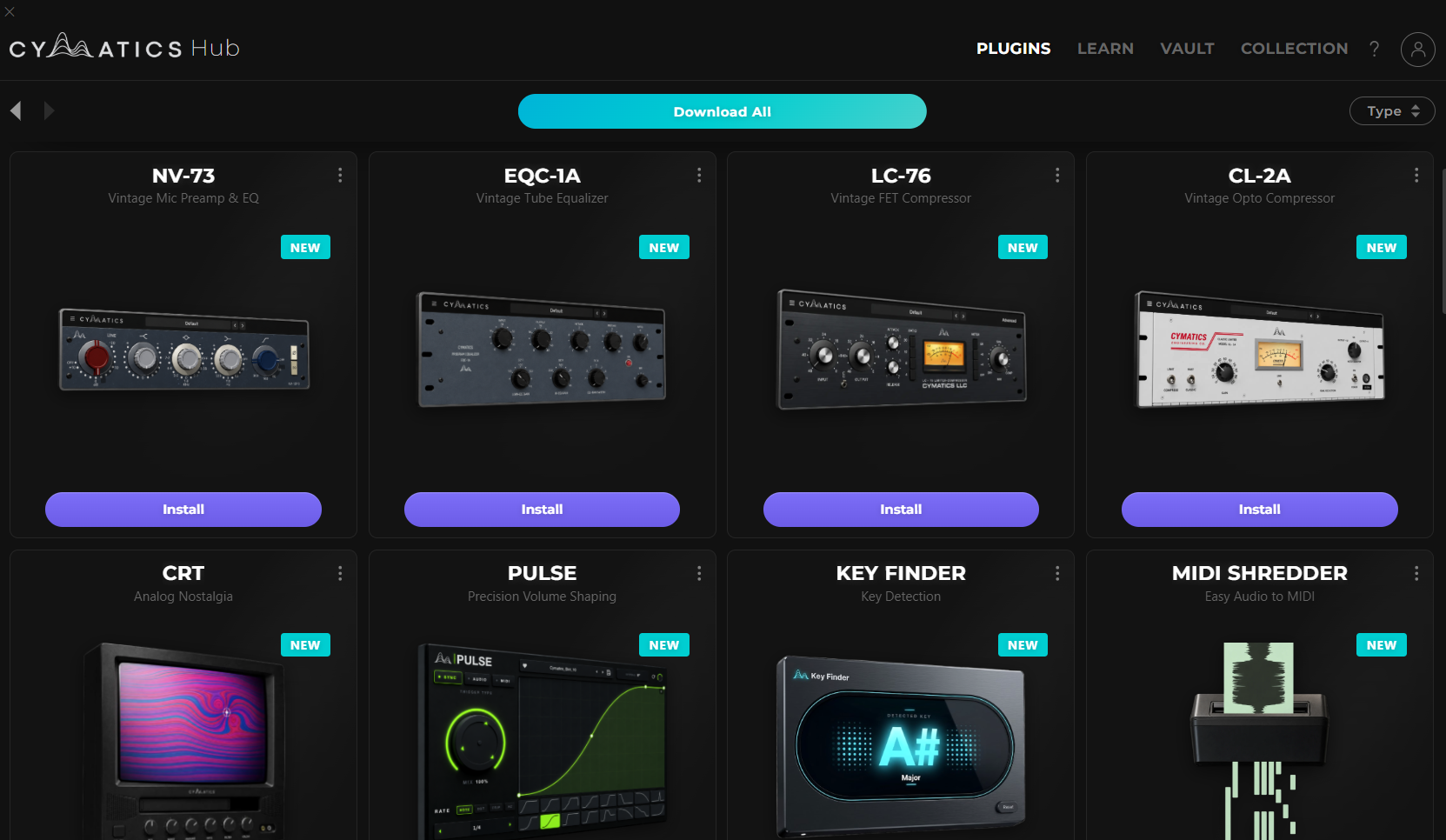1446x840 pixels.
Task: Click the KEY FINDER title text
Action: click(901, 574)
